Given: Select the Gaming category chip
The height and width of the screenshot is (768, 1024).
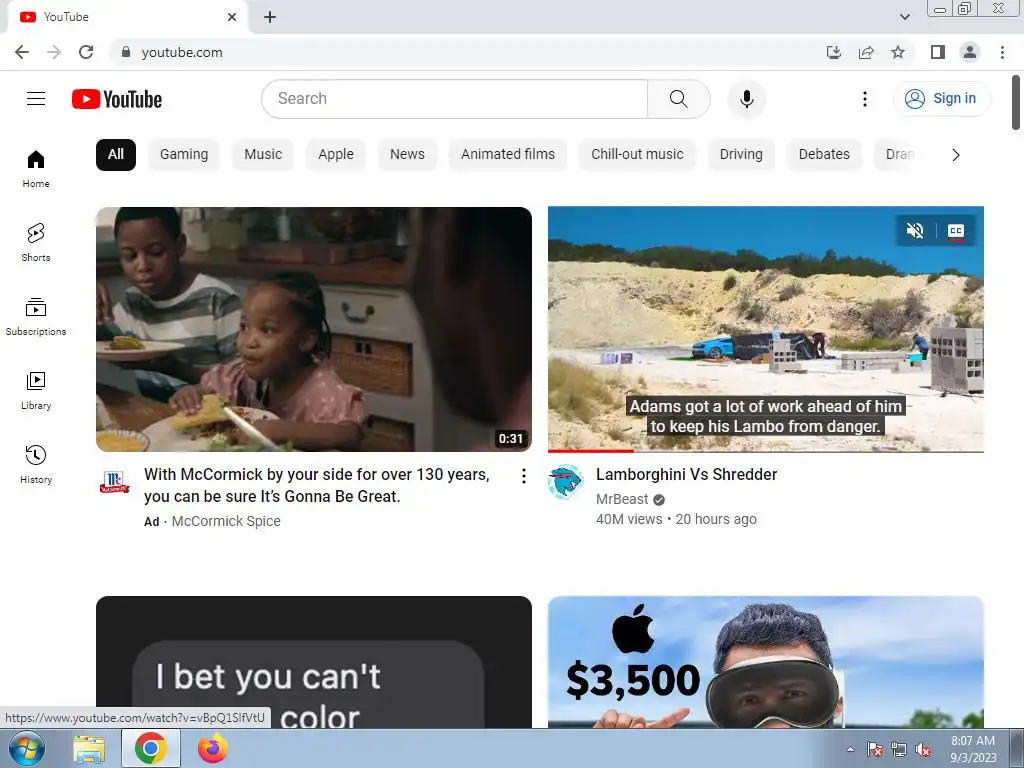Looking at the screenshot, I should (x=184, y=155).
